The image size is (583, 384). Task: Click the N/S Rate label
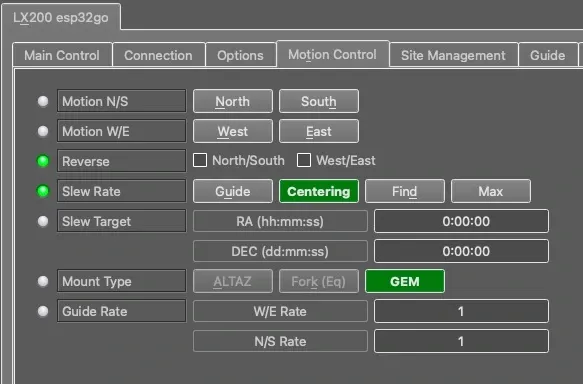(280, 341)
